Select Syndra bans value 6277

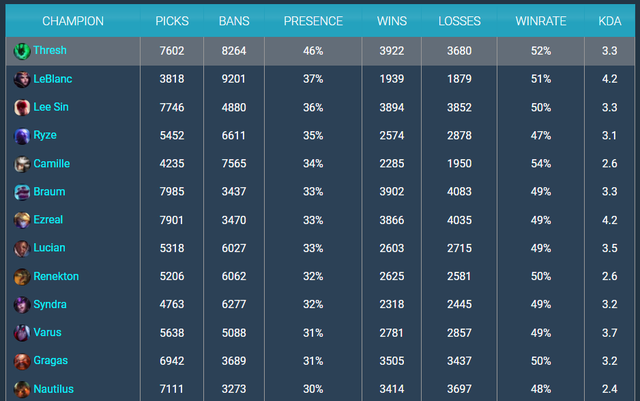pyautogui.click(x=234, y=305)
